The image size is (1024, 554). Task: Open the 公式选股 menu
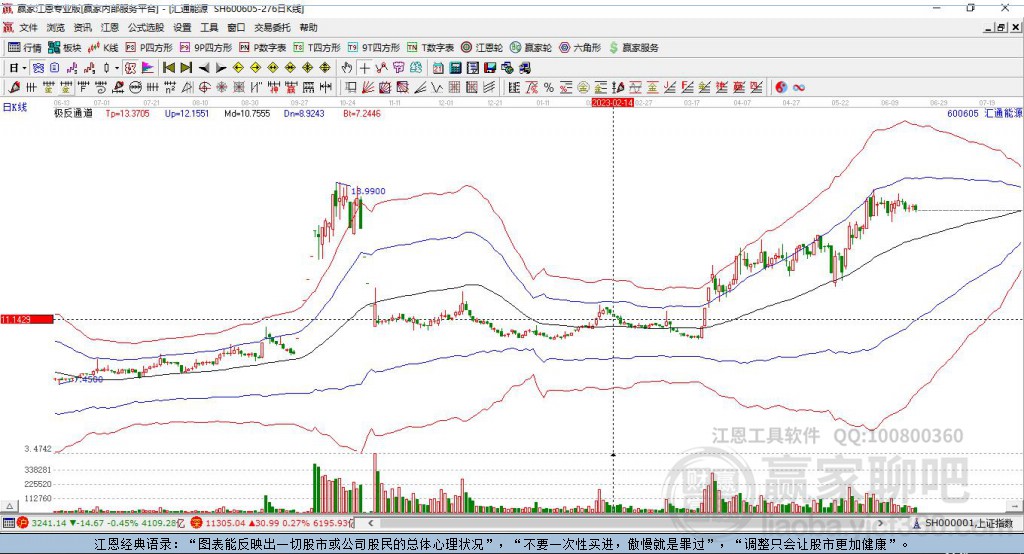[146, 27]
